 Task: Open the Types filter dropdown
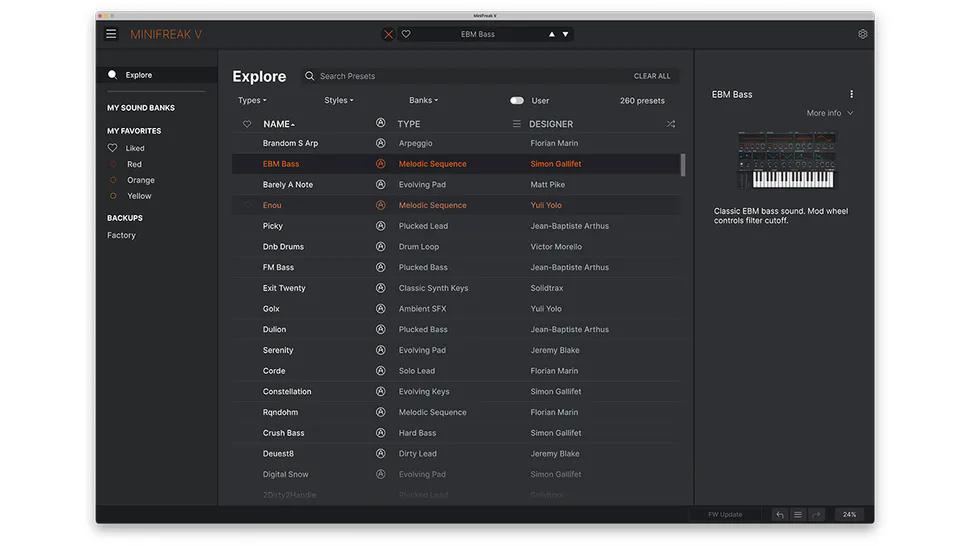pyautogui.click(x=252, y=100)
